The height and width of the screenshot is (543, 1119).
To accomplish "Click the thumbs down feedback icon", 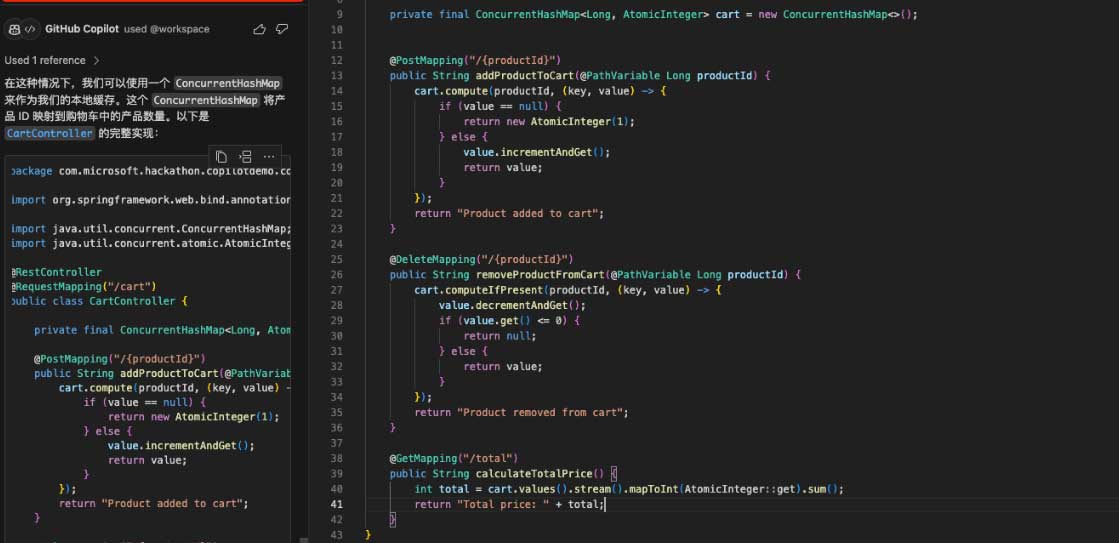I will point(283,30).
